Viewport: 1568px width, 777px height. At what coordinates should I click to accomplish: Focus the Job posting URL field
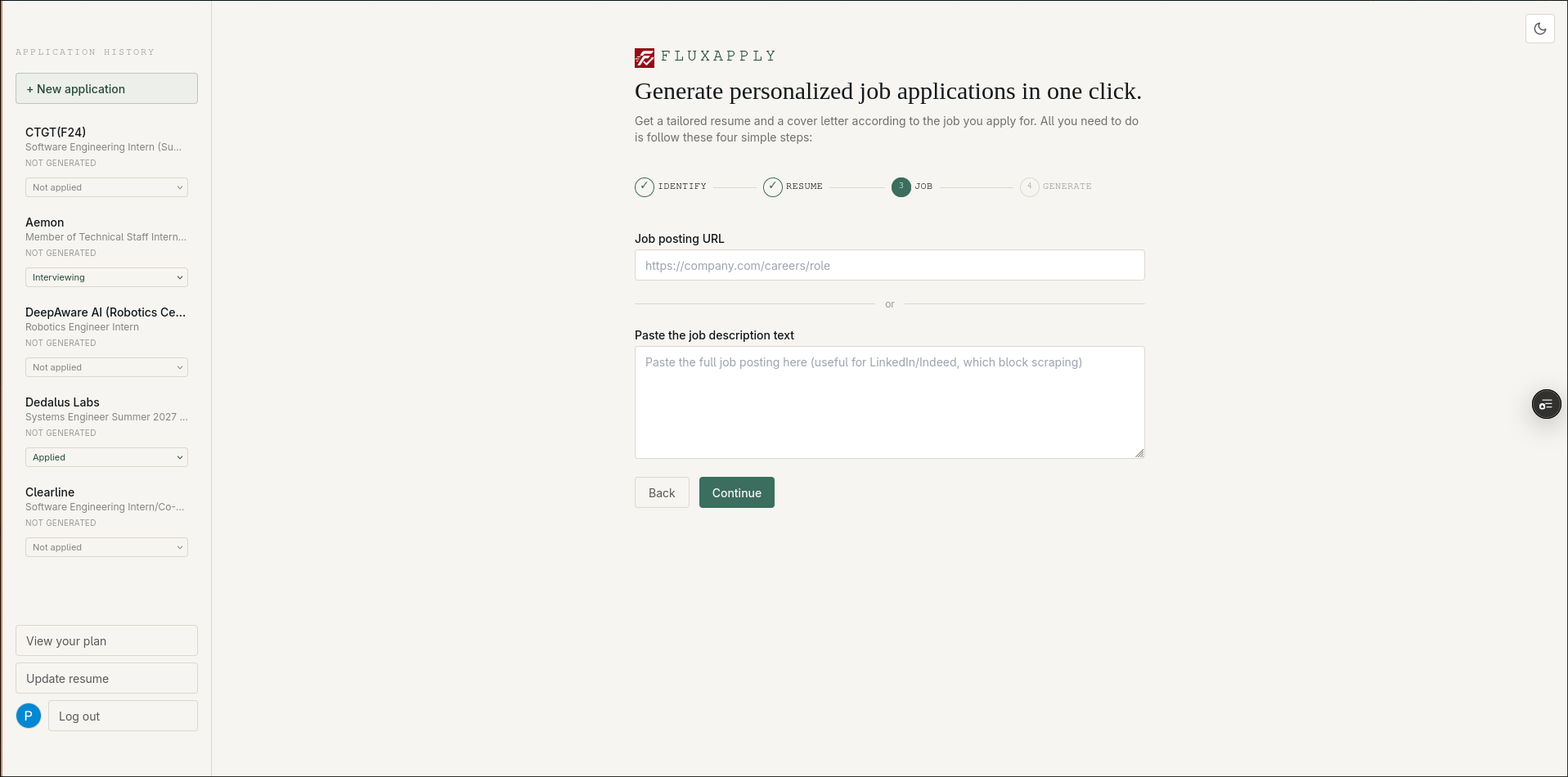pos(889,265)
